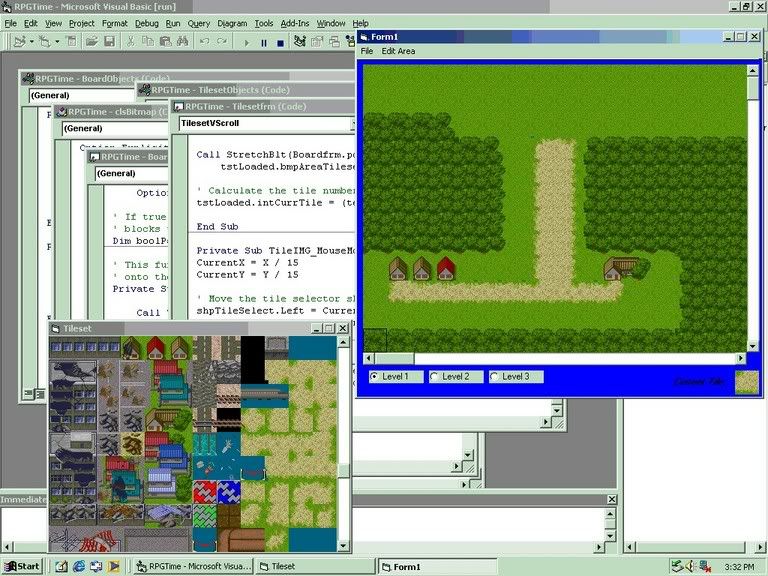Open the Project Explorer toolbar icon
The height and width of the screenshot is (576, 768).
[x=300, y=42]
